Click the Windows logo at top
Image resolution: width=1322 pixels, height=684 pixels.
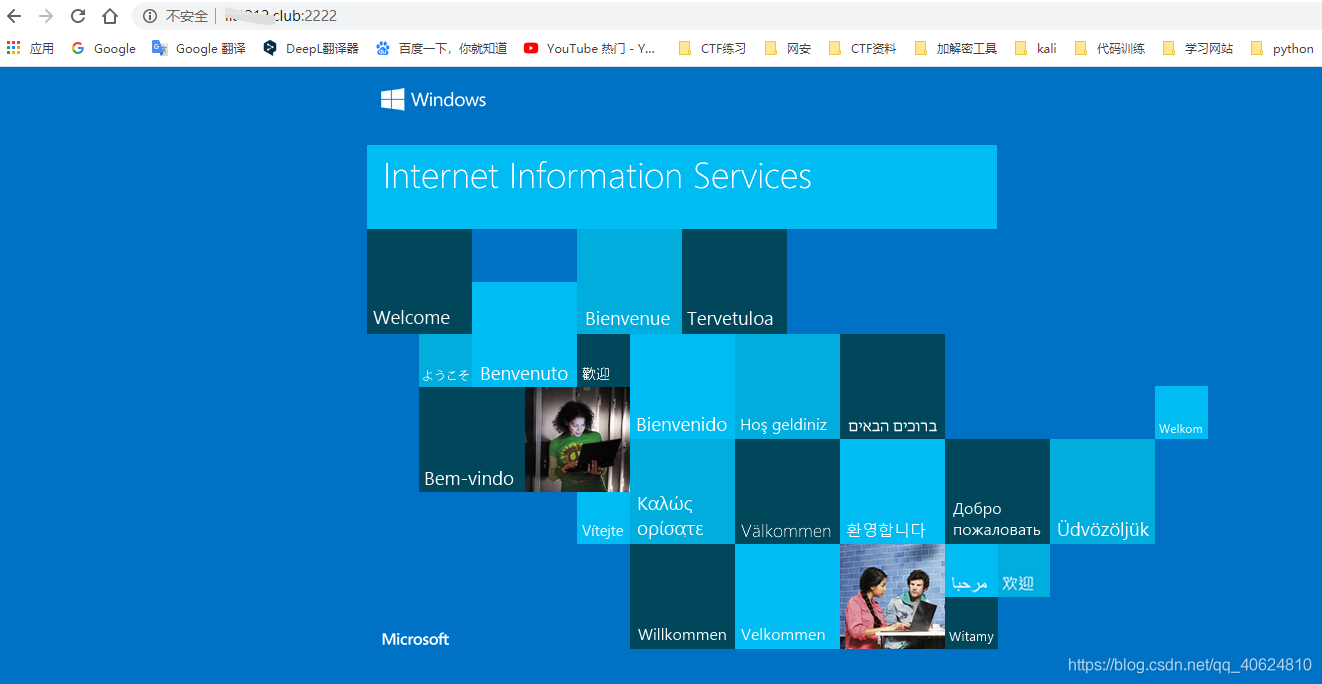tap(433, 99)
